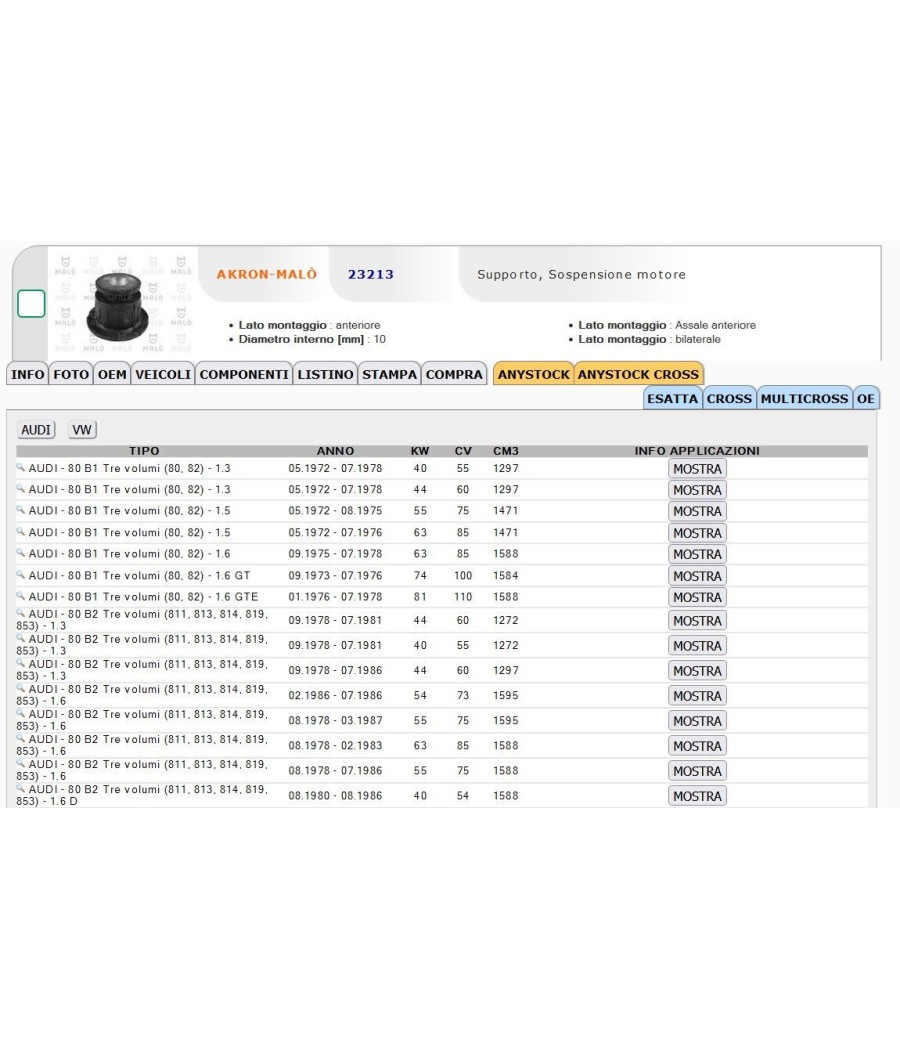Click magnifier icon for 80 B1 1.6 GT row
The width and height of the screenshot is (900, 1050).
click(21, 574)
